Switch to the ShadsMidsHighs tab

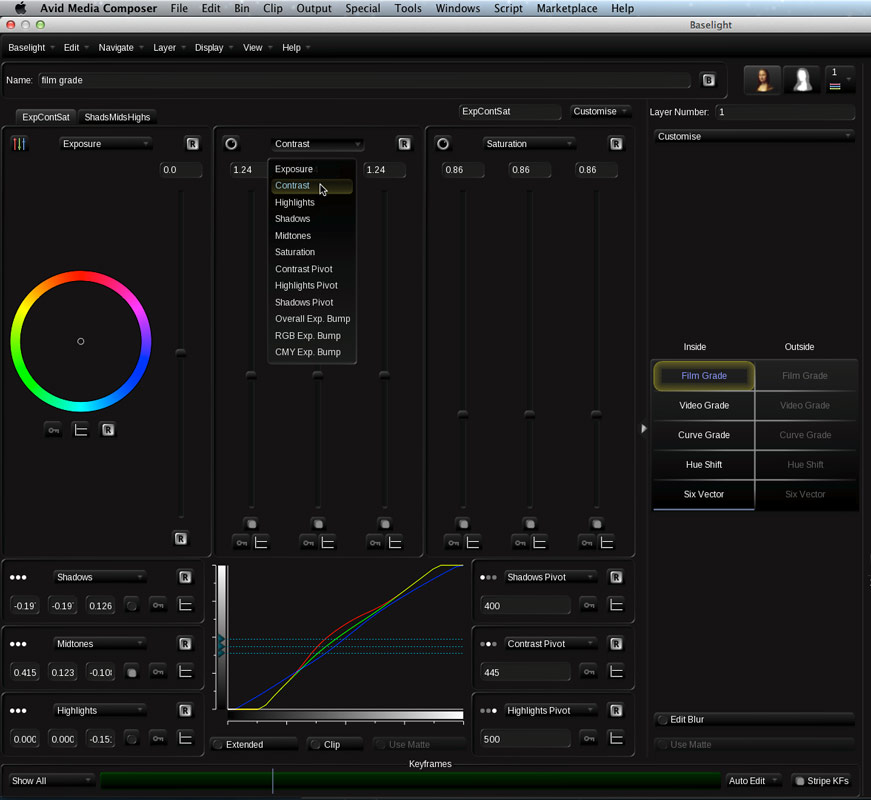[117, 117]
